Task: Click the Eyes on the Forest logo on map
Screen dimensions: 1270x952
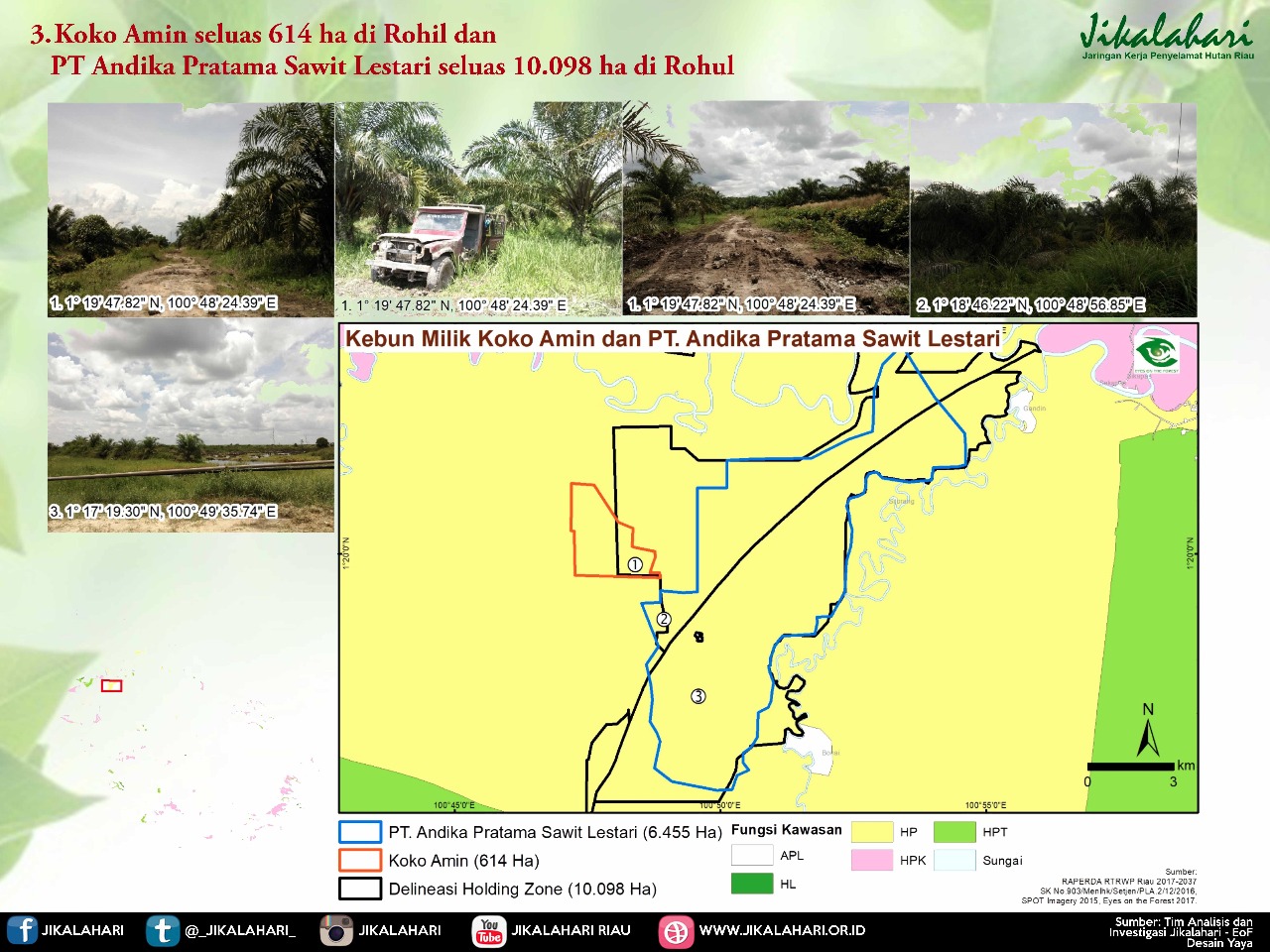Action: point(1157,353)
